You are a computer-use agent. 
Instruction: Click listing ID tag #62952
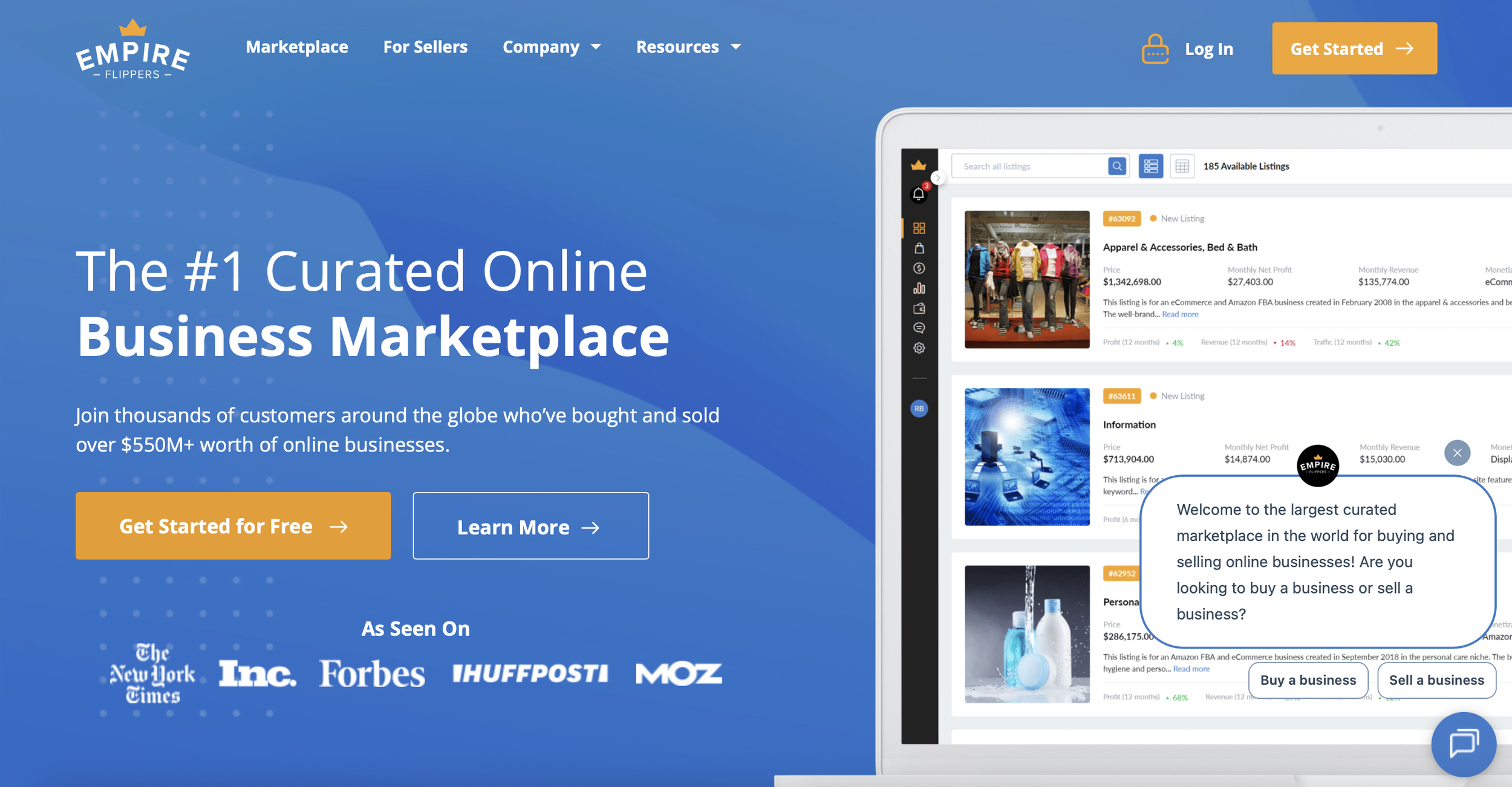1122,573
